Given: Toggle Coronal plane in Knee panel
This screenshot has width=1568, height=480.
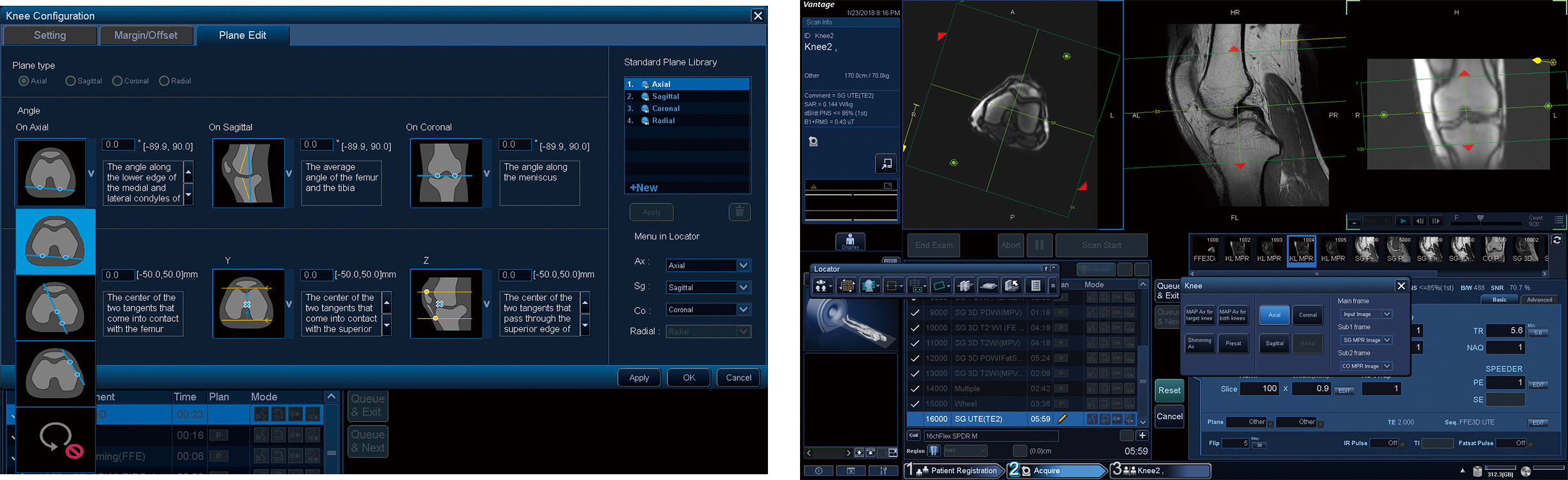Looking at the screenshot, I should pos(1308,315).
